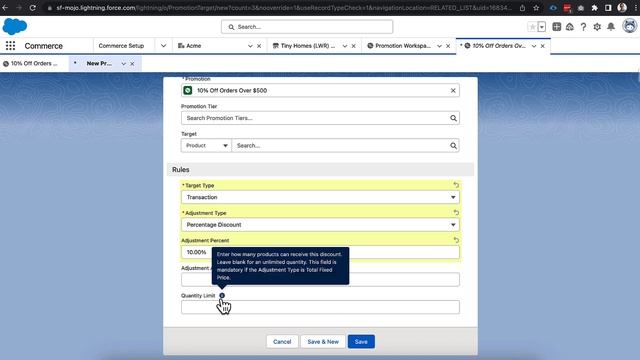Open the user profile avatar

tap(630, 26)
